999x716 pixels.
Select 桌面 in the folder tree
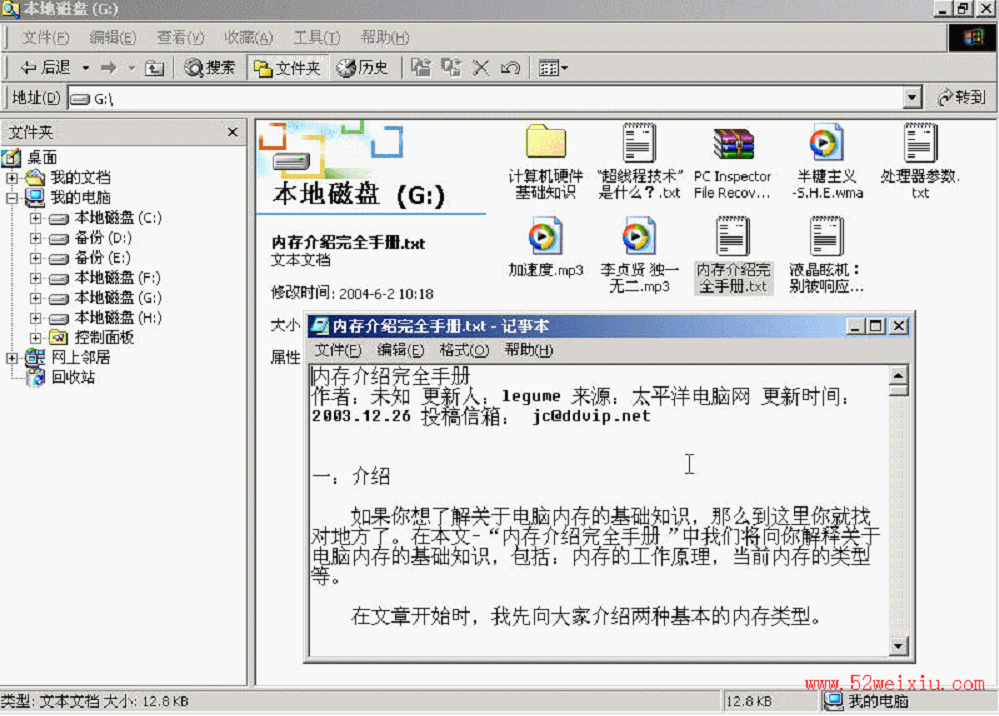(x=42, y=157)
